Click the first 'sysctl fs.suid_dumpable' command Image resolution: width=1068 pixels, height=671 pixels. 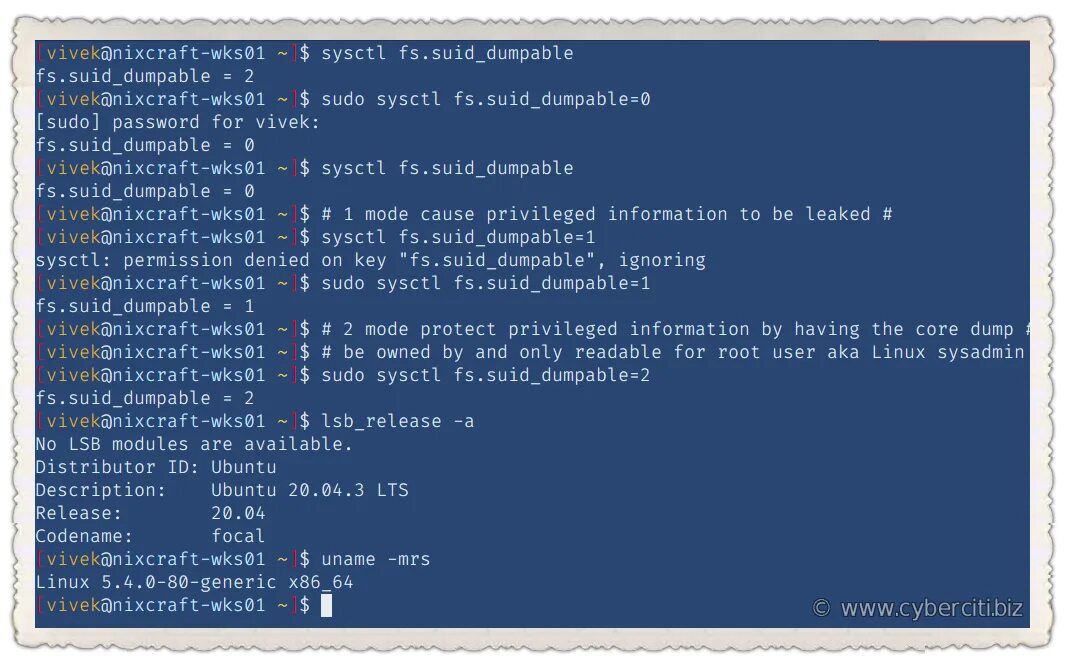447,53
